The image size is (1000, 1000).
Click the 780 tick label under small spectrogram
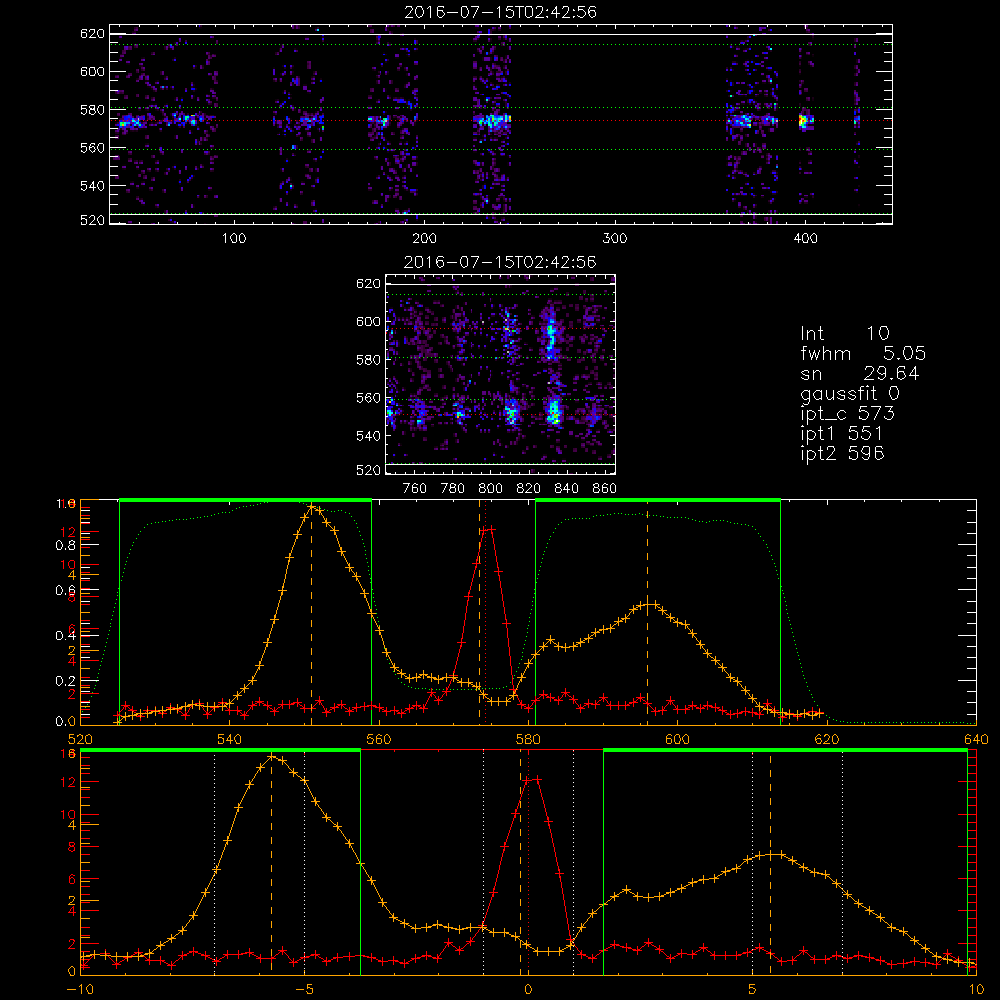(453, 489)
